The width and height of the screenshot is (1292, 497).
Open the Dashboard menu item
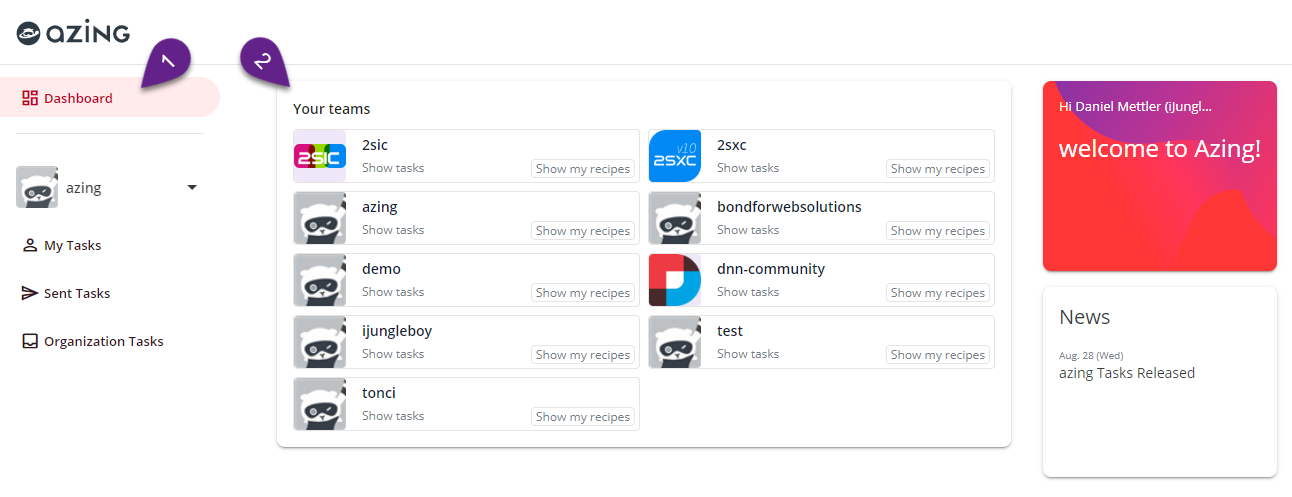click(x=78, y=98)
